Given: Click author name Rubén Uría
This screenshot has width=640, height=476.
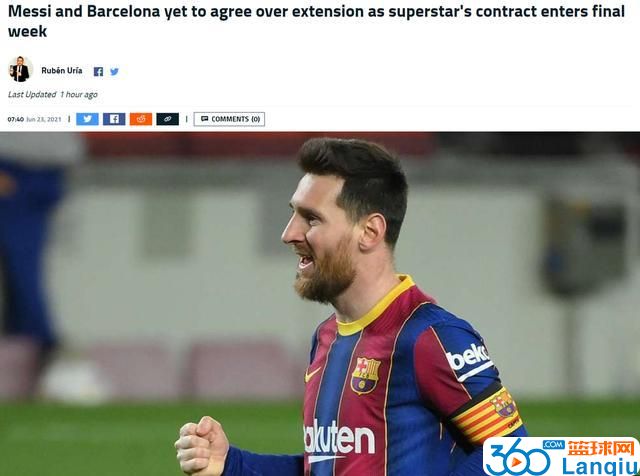Looking at the screenshot, I should point(62,71).
